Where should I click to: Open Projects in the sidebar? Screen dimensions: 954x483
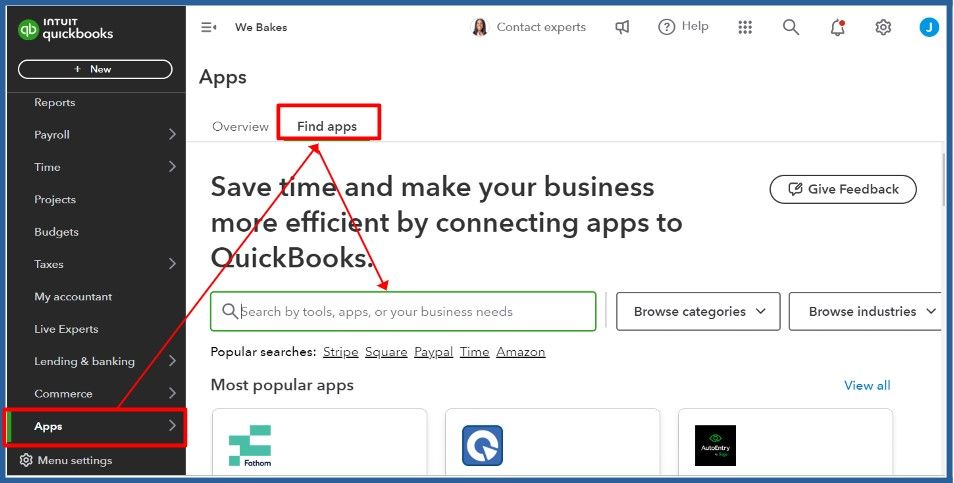[55, 200]
